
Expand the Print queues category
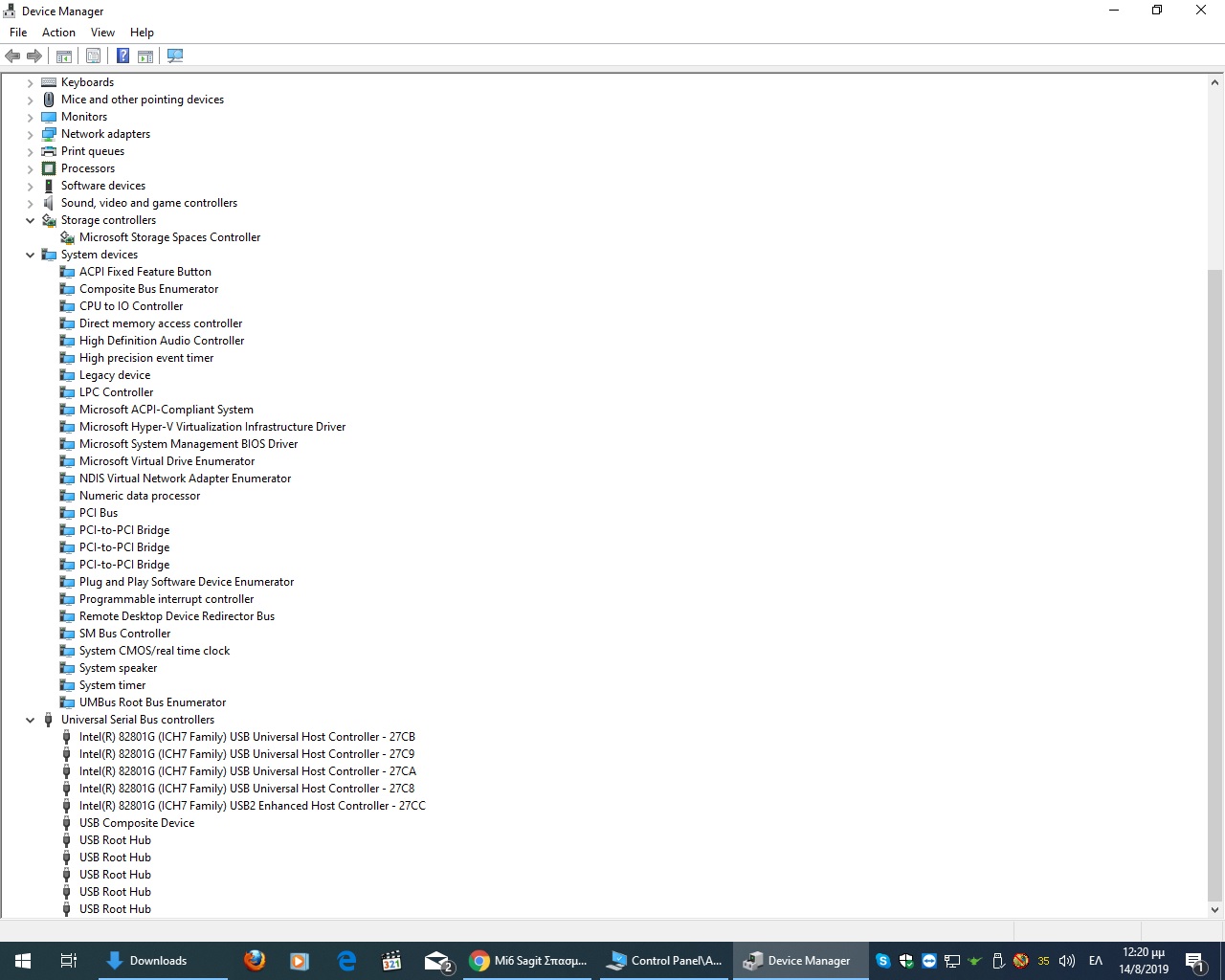(31, 152)
